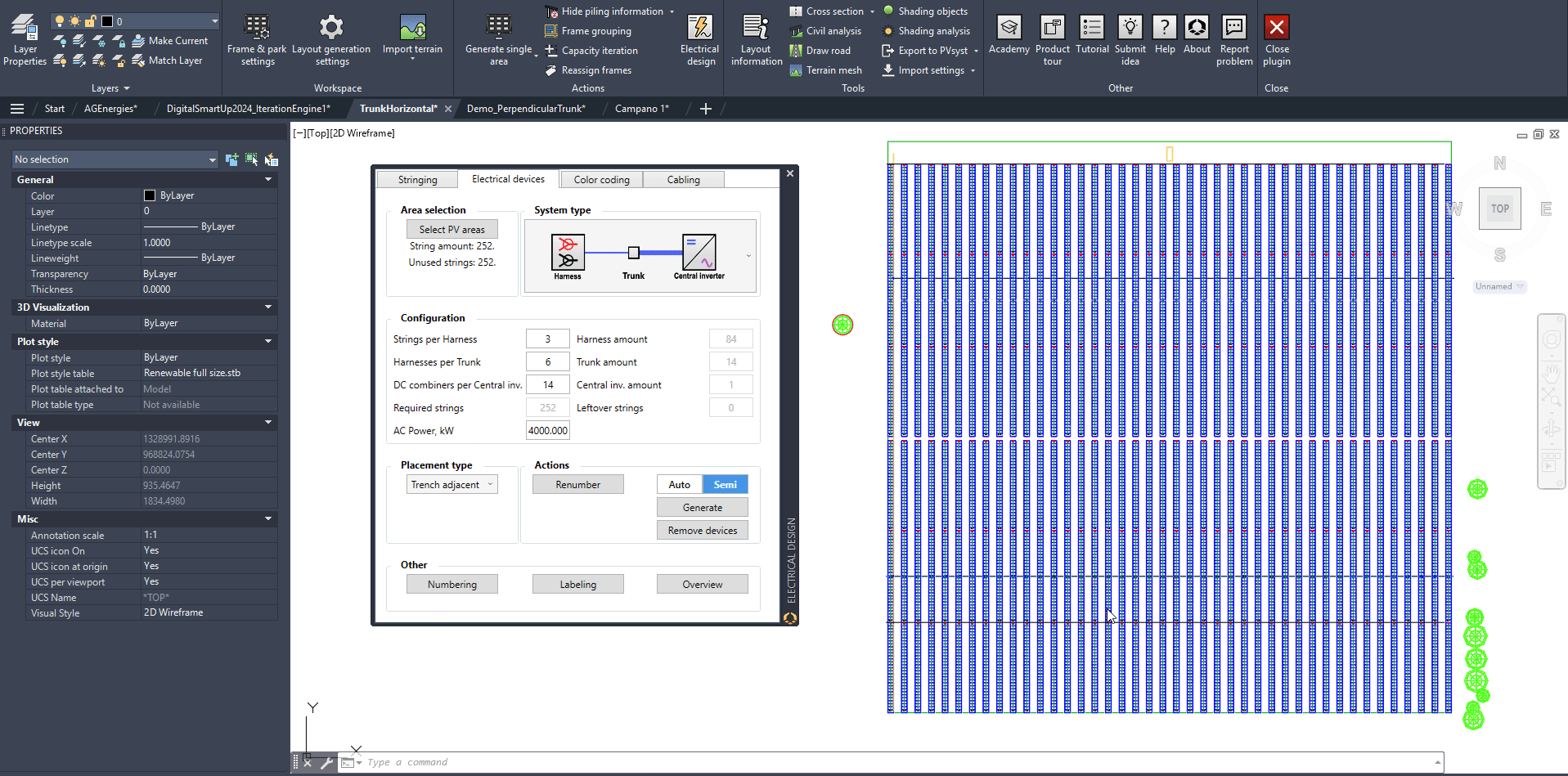Toggle PICKADD selection mode icon
The height and width of the screenshot is (776, 1568).
[x=232, y=159]
